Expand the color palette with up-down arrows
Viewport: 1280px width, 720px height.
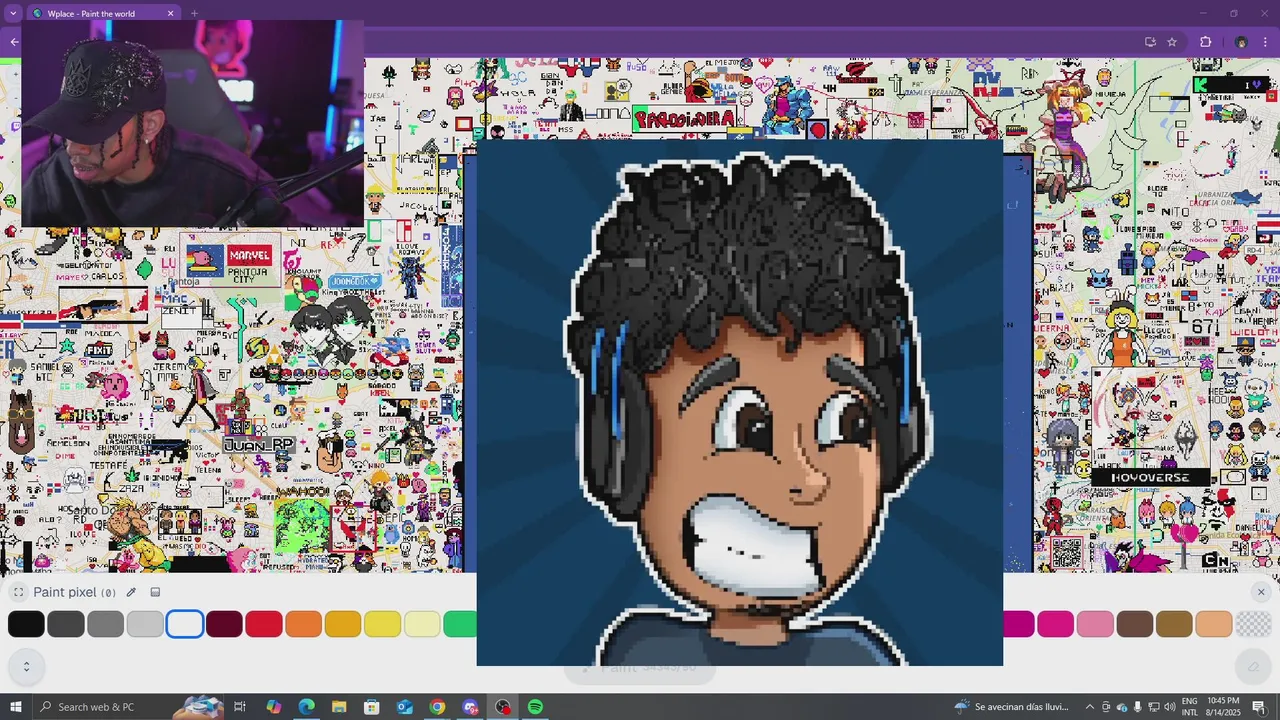26,666
